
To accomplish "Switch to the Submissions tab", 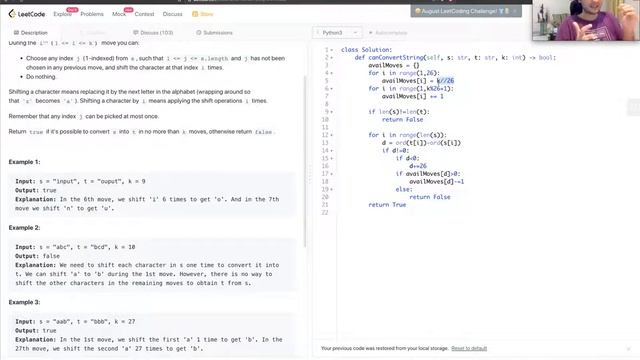I will pyautogui.click(x=214, y=33).
